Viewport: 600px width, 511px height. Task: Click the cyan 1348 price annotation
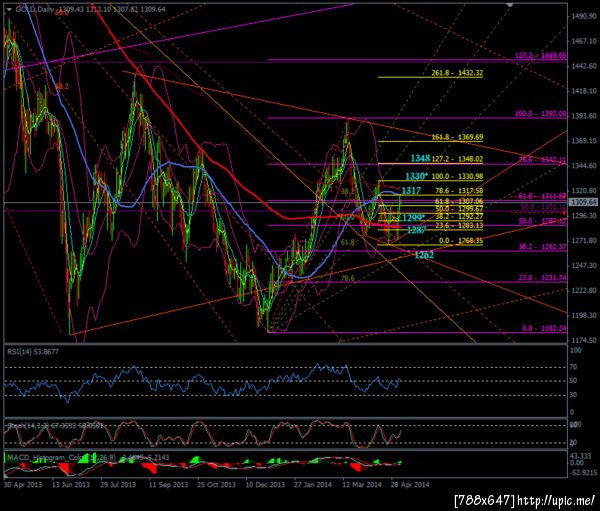[420, 158]
